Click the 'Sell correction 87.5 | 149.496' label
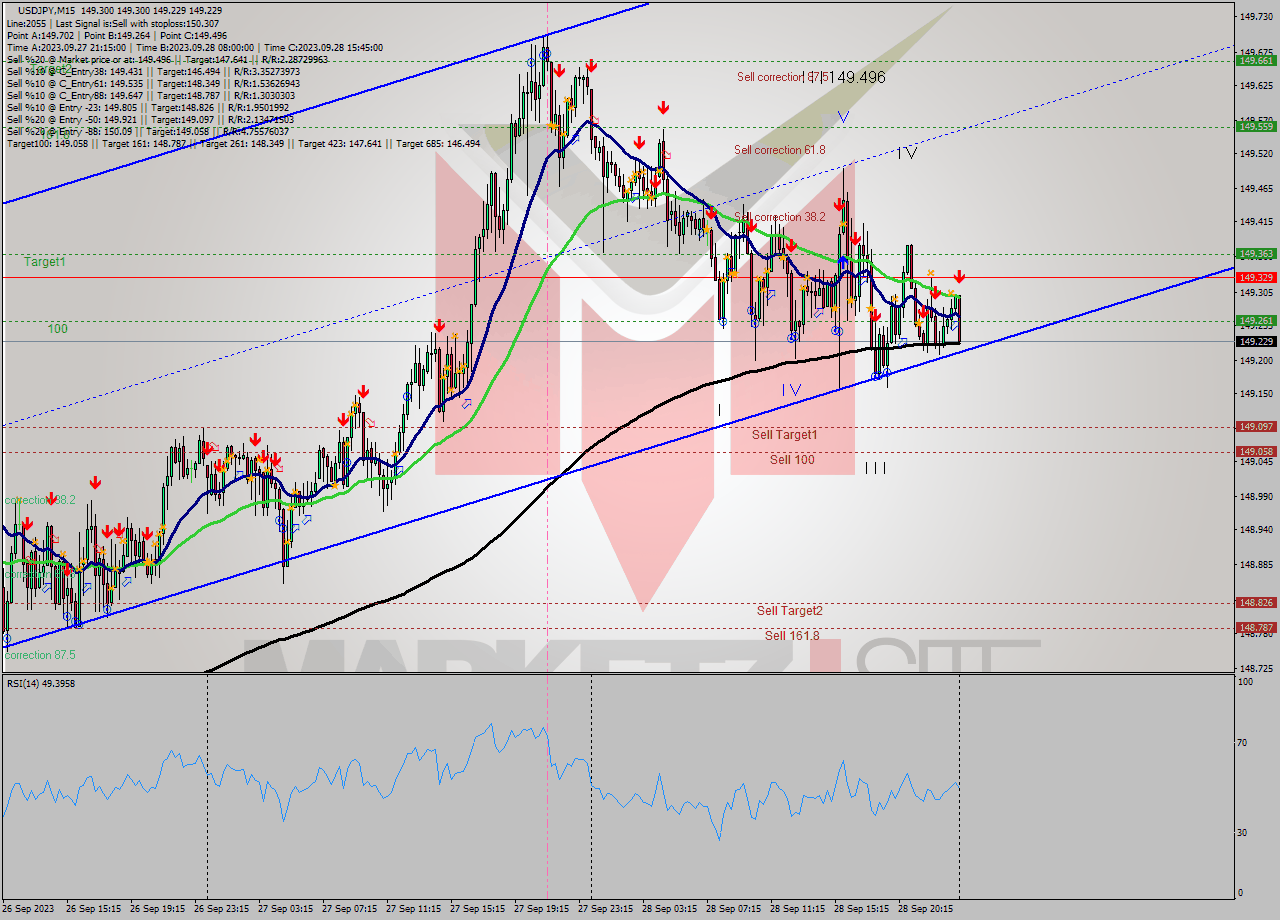The image size is (1280, 920). pos(811,77)
